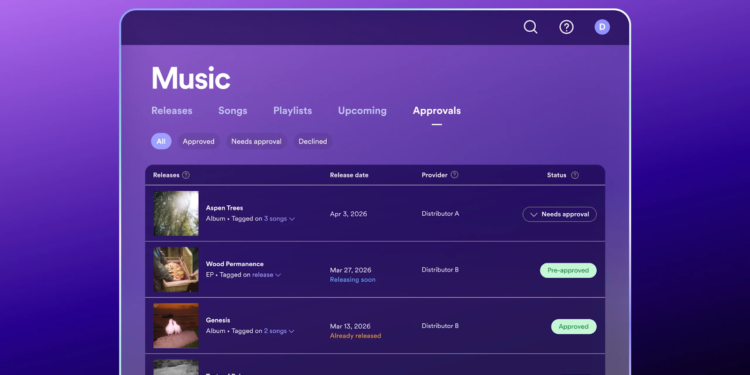Open help via question mark icon
The image size is (750, 375).
(566, 27)
